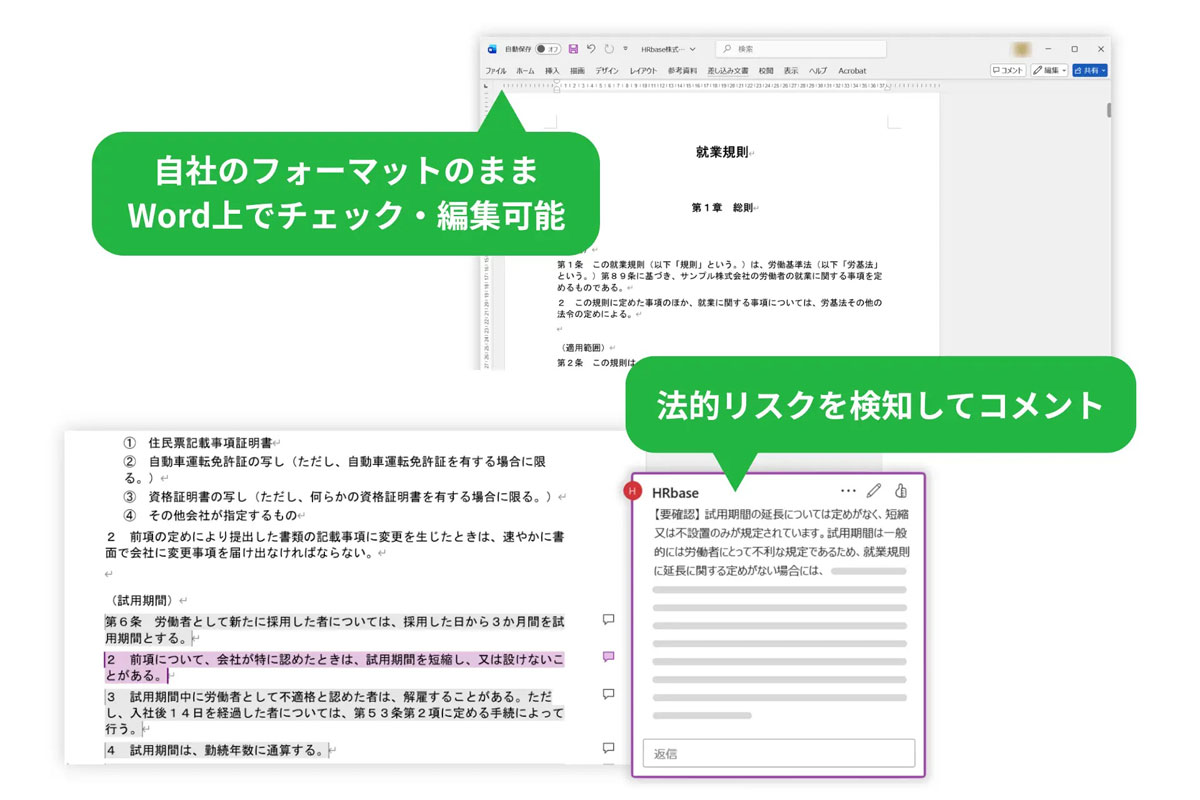
Task: Click the tab selector at ruler corner
Action: [x=487, y=86]
